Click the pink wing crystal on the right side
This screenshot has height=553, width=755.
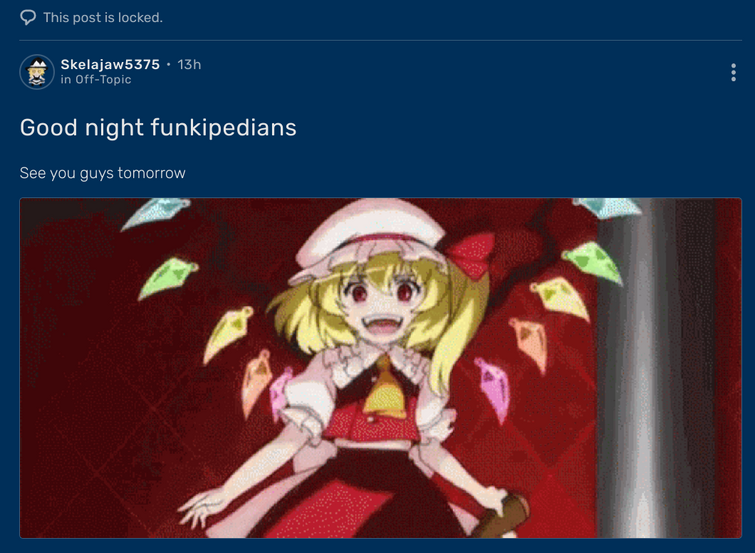[495, 389]
